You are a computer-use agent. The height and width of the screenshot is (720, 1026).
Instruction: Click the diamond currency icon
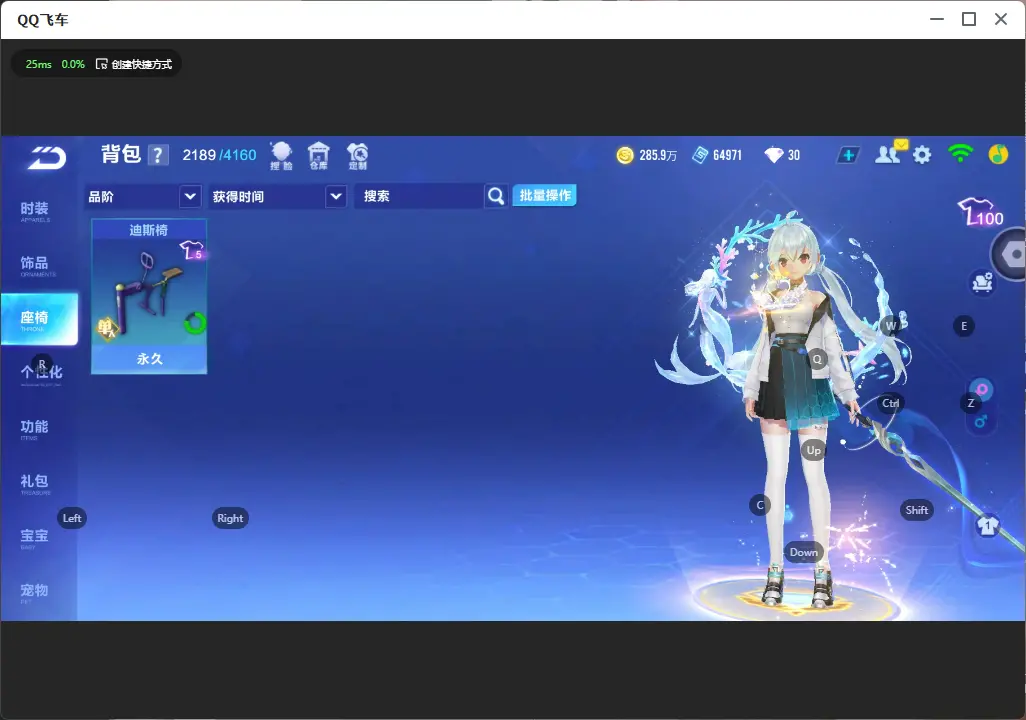pos(773,155)
